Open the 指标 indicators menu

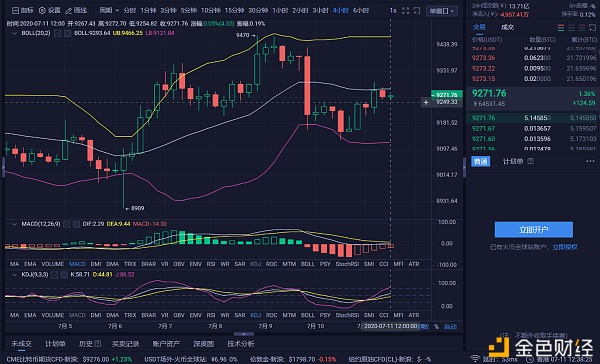click(22, 10)
